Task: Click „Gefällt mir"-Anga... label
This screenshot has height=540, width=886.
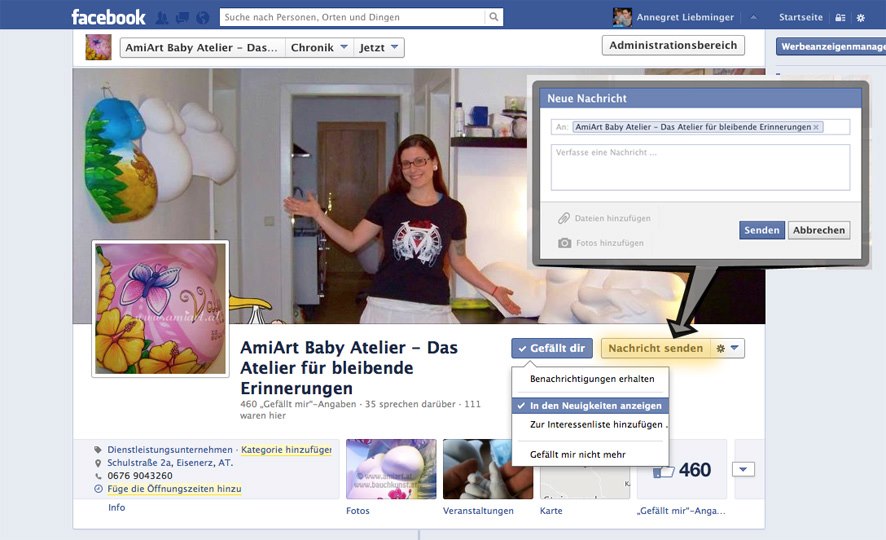Action: pyautogui.click(x=681, y=511)
